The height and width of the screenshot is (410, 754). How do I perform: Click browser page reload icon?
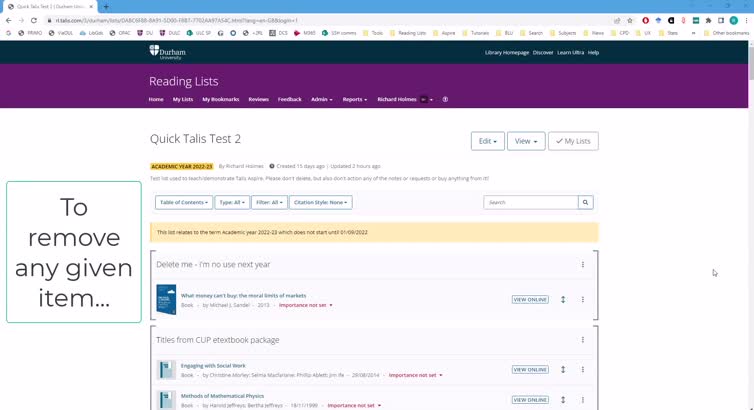tap(35, 20)
